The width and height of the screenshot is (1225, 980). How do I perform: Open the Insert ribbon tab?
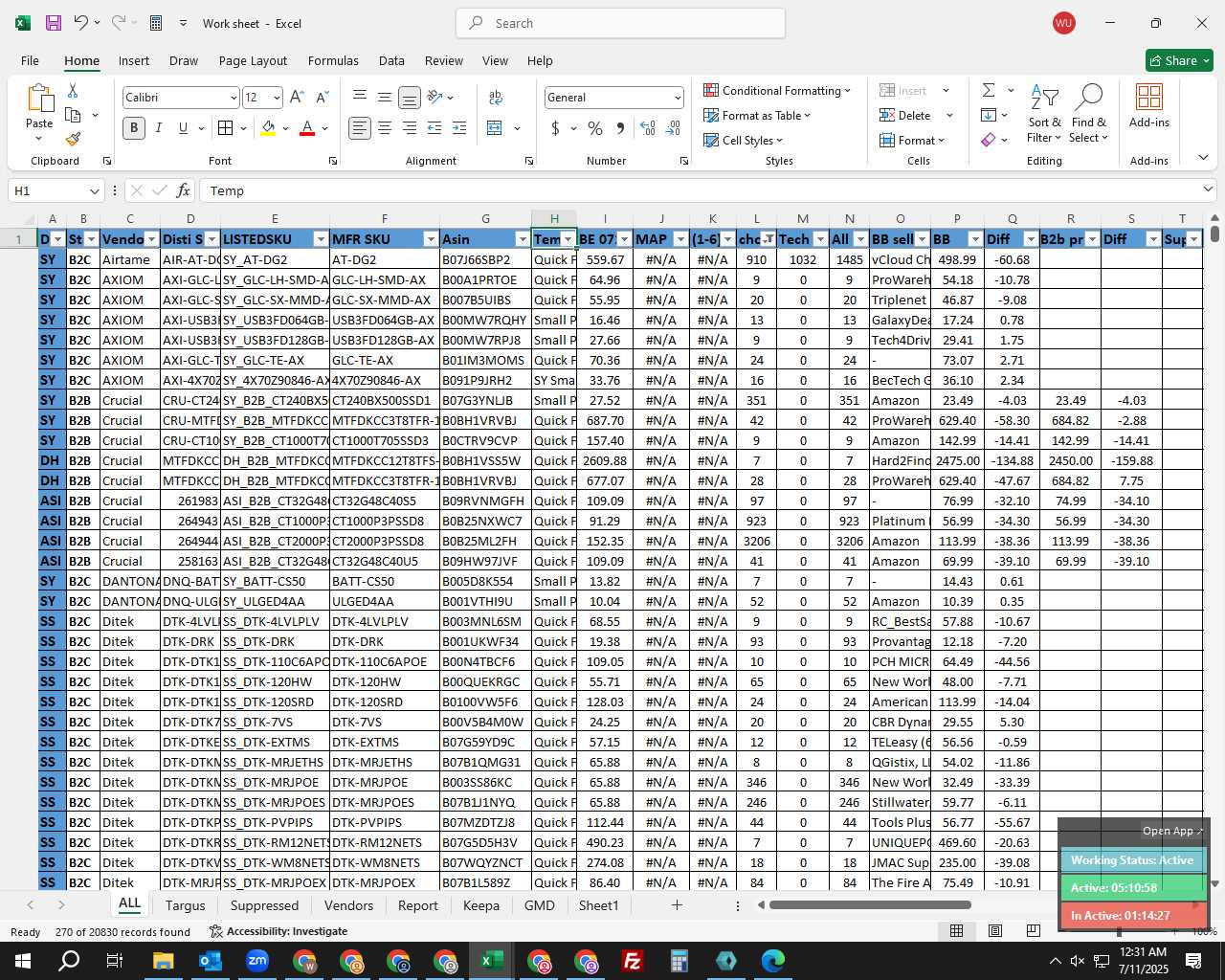(x=134, y=60)
